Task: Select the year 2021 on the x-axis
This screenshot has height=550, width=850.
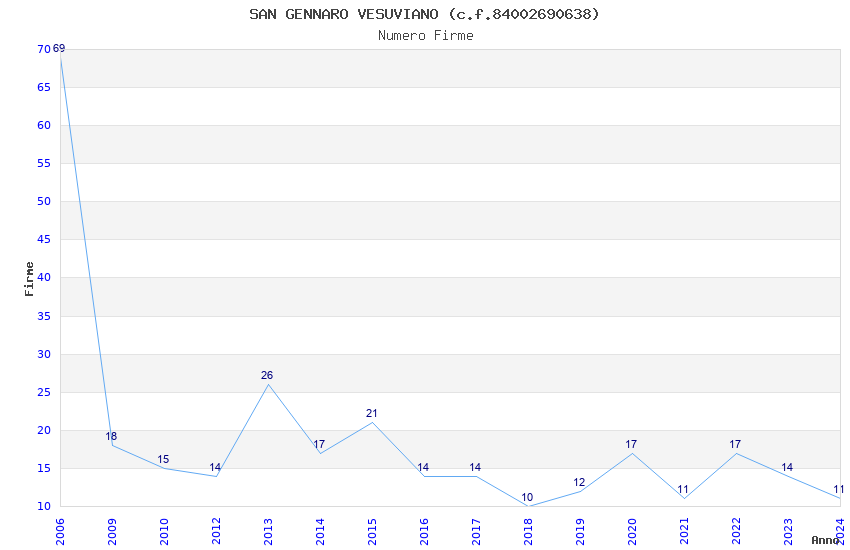Action: coord(685,531)
